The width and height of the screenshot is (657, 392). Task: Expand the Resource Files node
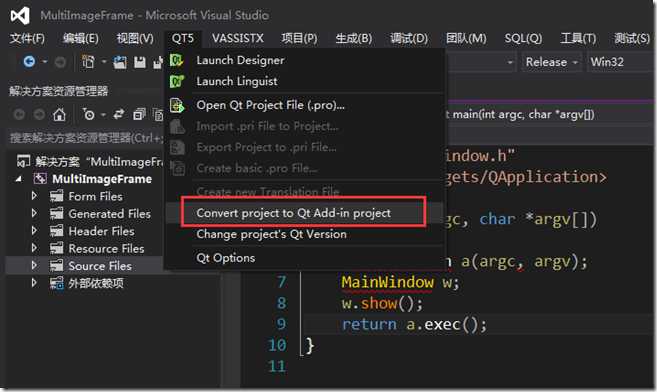[34, 248]
